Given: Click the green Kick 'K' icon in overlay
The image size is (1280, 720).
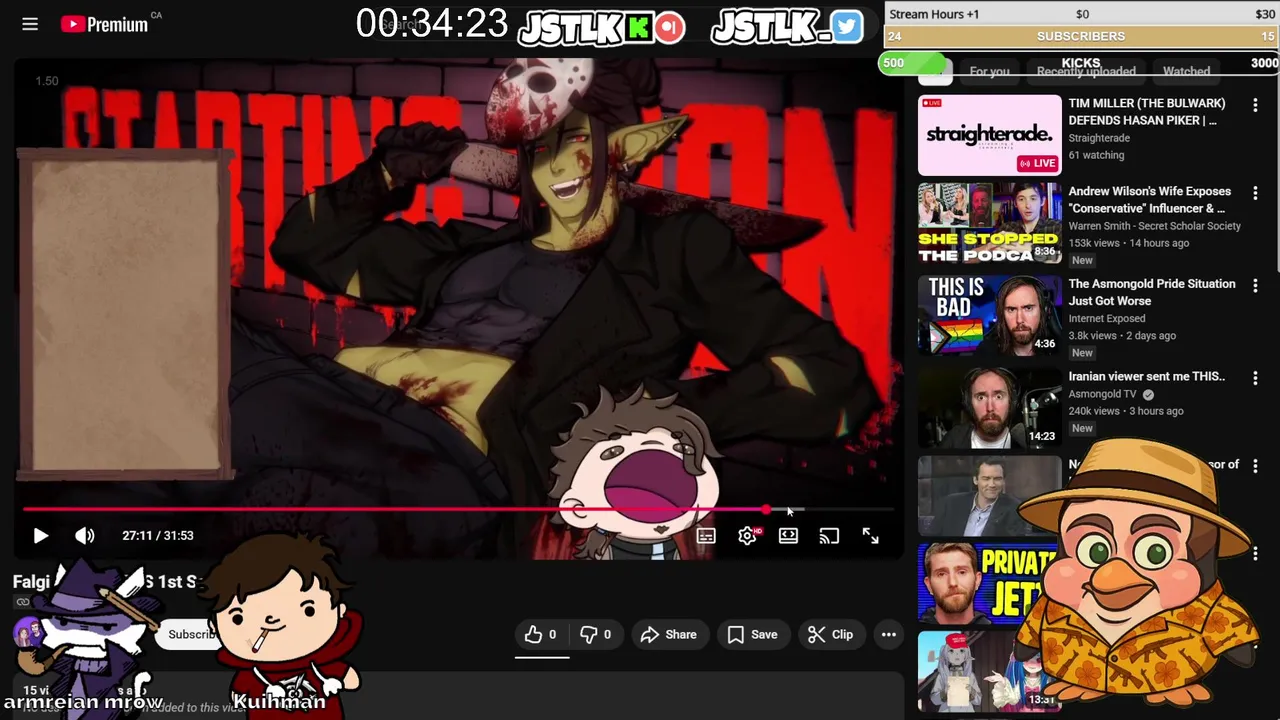Looking at the screenshot, I should 638,28.
